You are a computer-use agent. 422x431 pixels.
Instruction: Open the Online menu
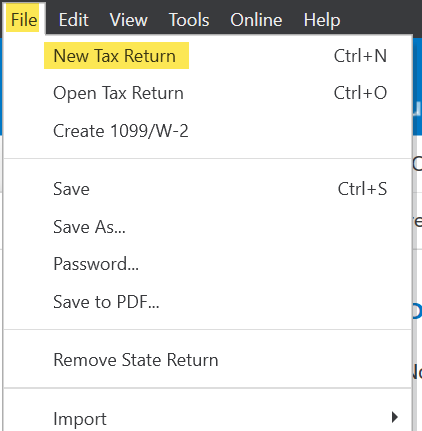point(256,20)
